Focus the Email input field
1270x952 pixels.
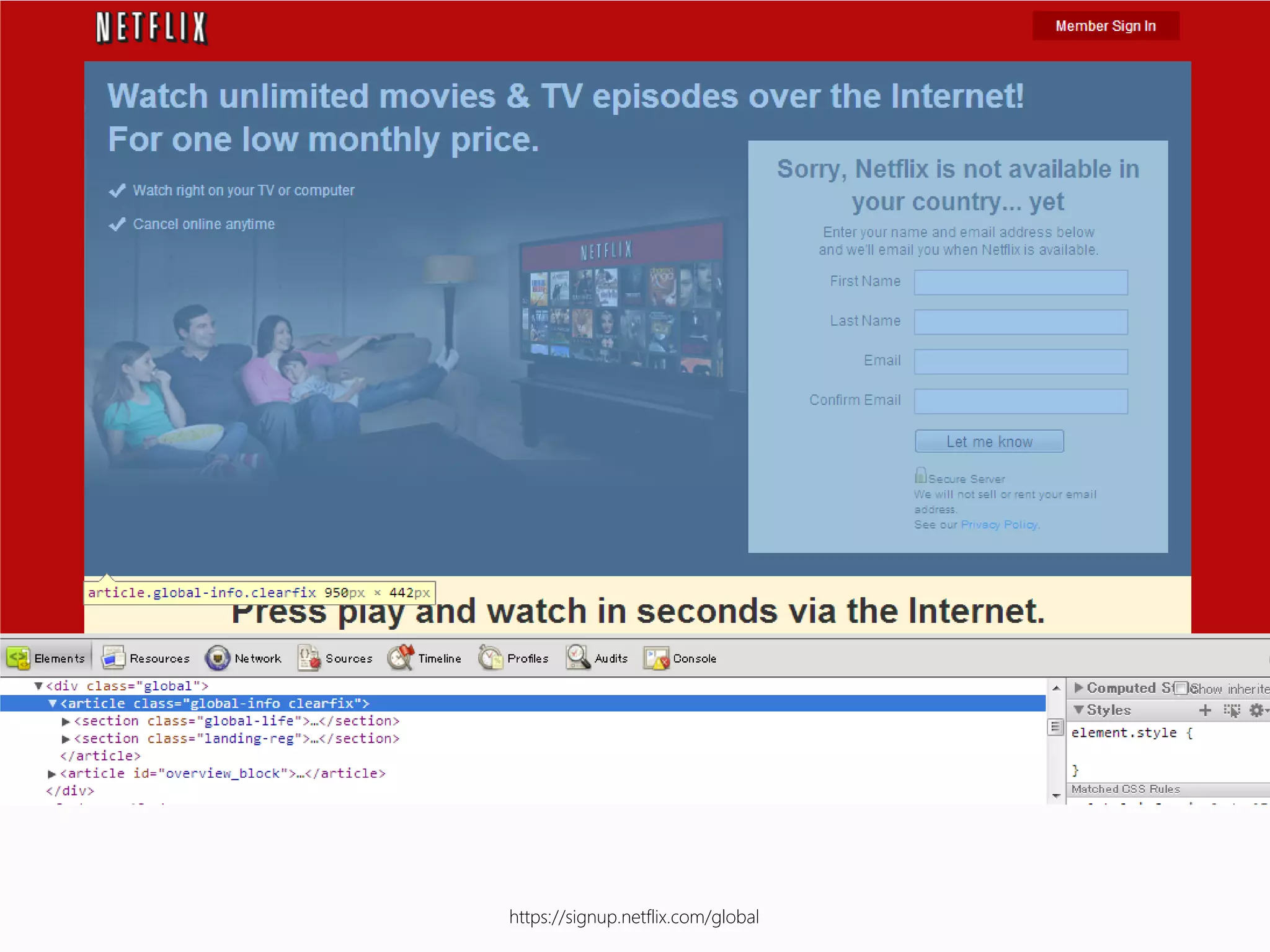click(x=1021, y=361)
